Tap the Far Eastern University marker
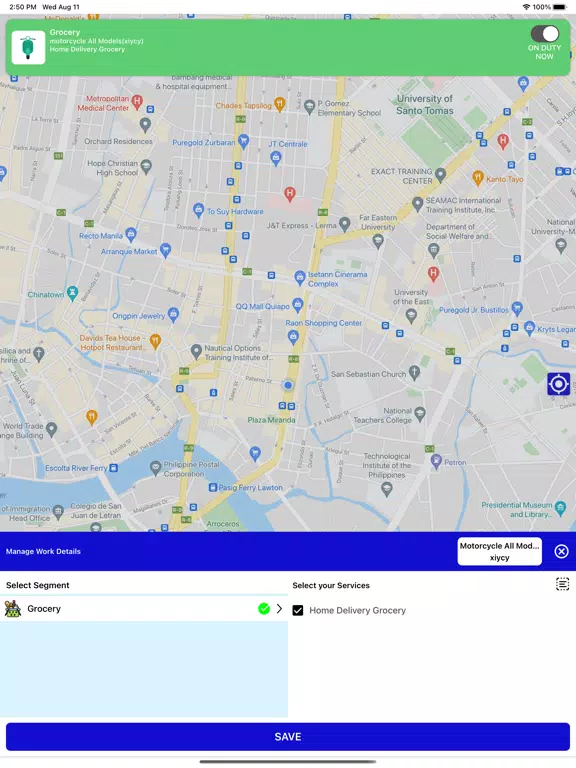 click(378, 240)
